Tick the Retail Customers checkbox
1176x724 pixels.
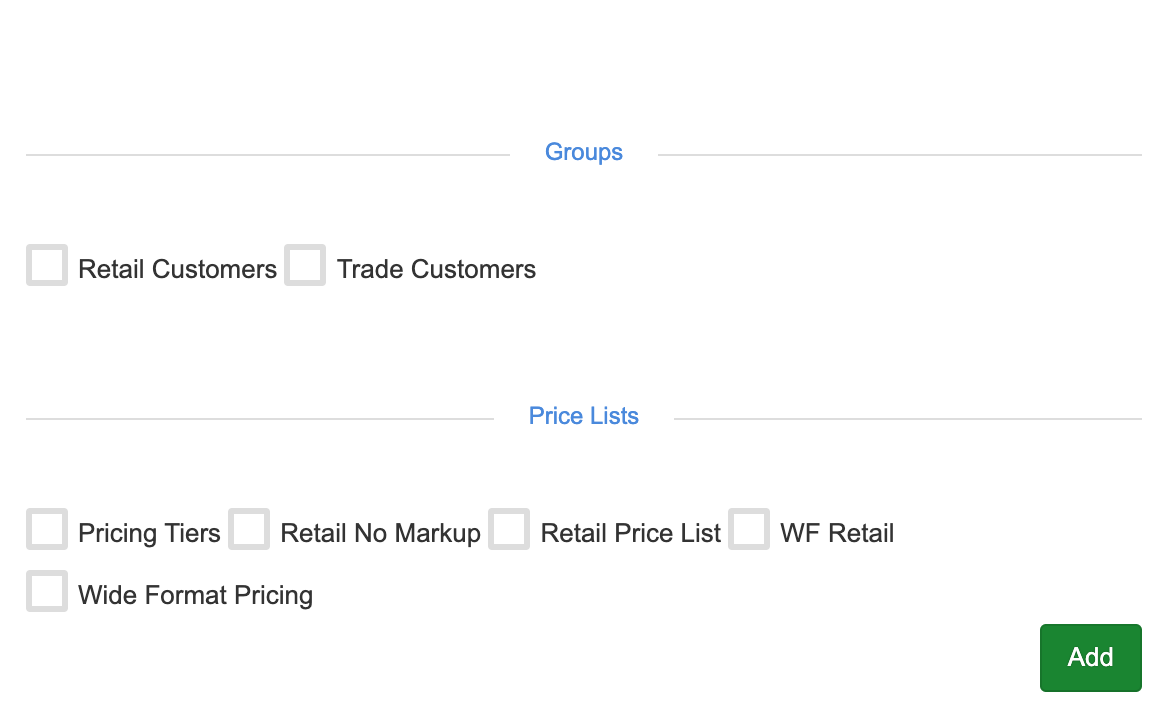[47, 266]
